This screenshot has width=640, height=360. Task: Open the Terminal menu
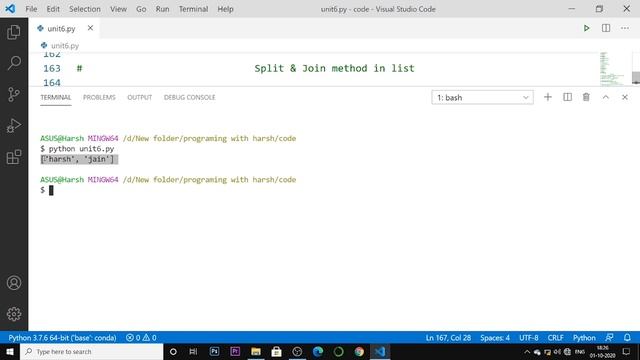pyautogui.click(x=193, y=9)
